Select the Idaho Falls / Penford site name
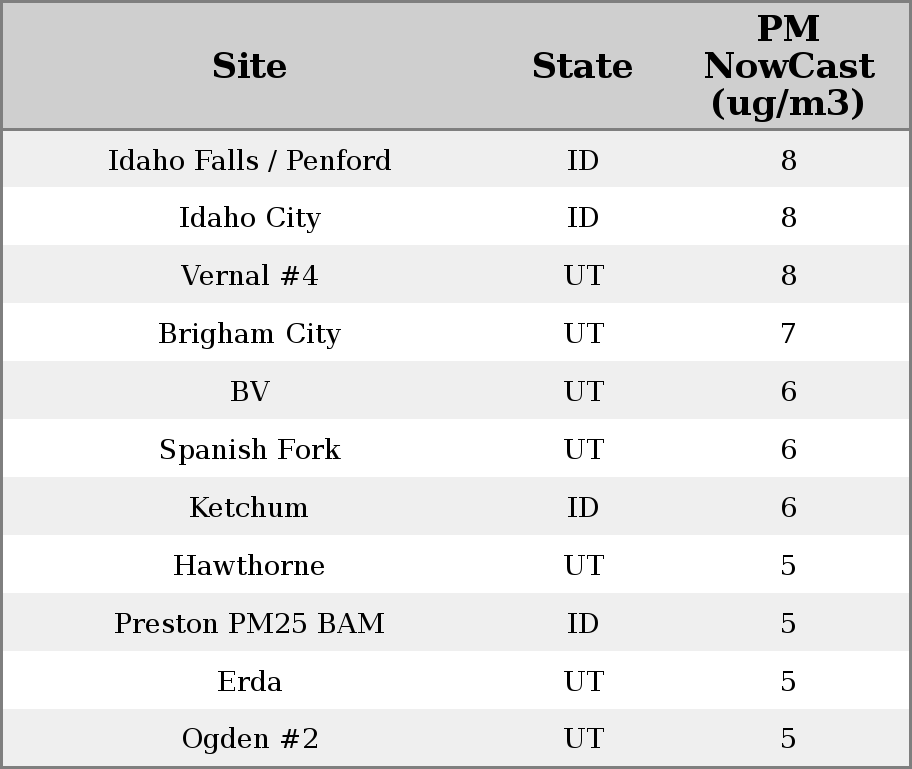Image resolution: width=912 pixels, height=769 pixels. point(249,161)
